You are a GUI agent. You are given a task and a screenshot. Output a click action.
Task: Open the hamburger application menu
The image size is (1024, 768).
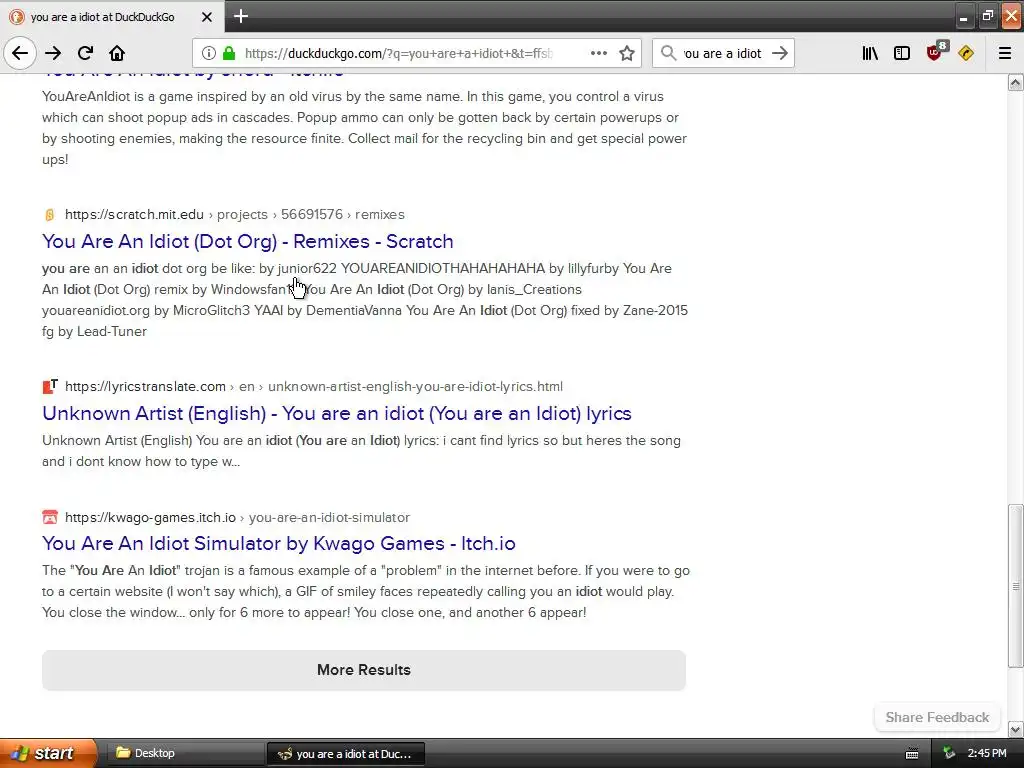[1005, 53]
